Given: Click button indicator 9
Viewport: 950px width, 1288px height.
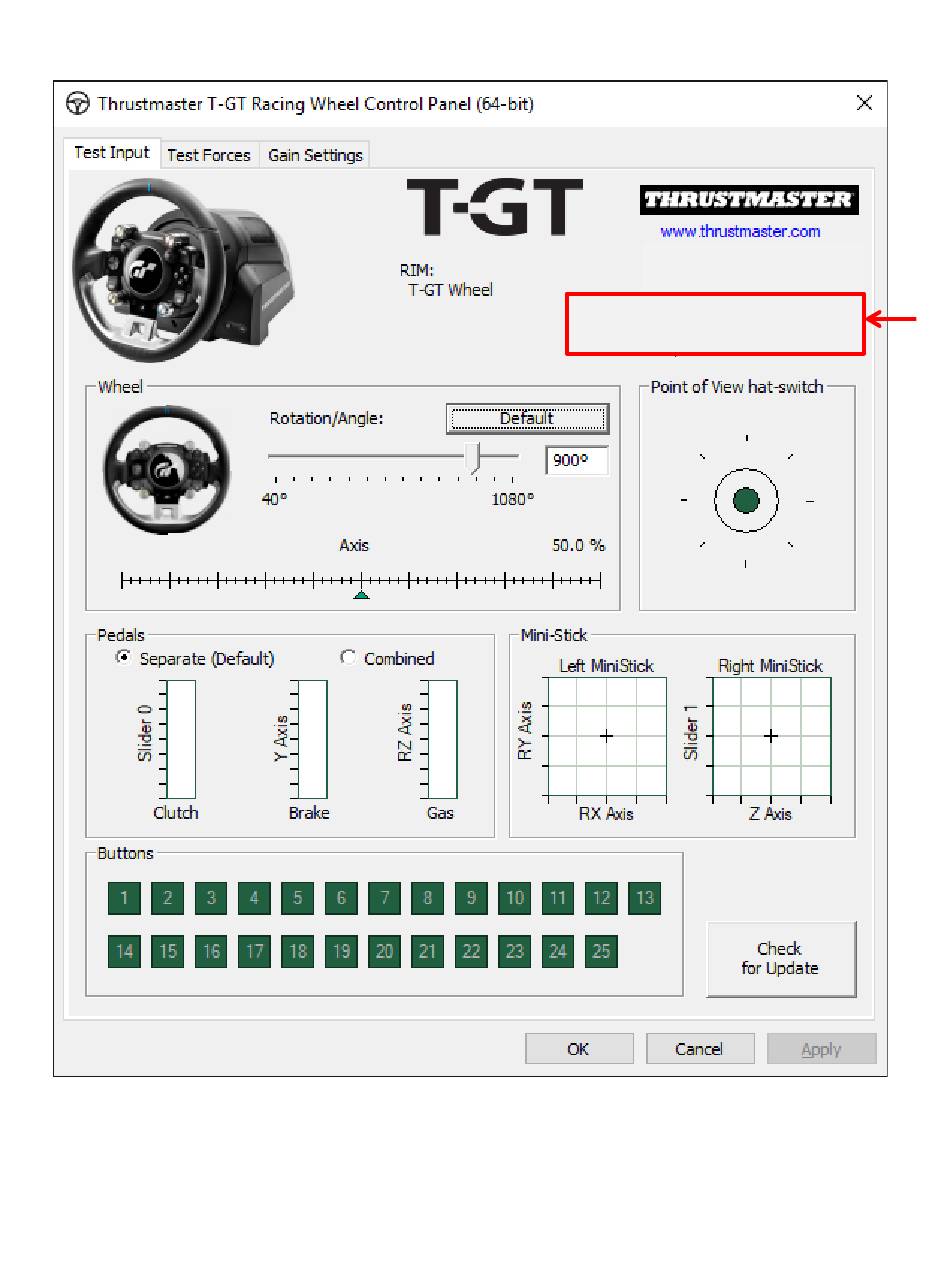Looking at the screenshot, I should 471,898.
